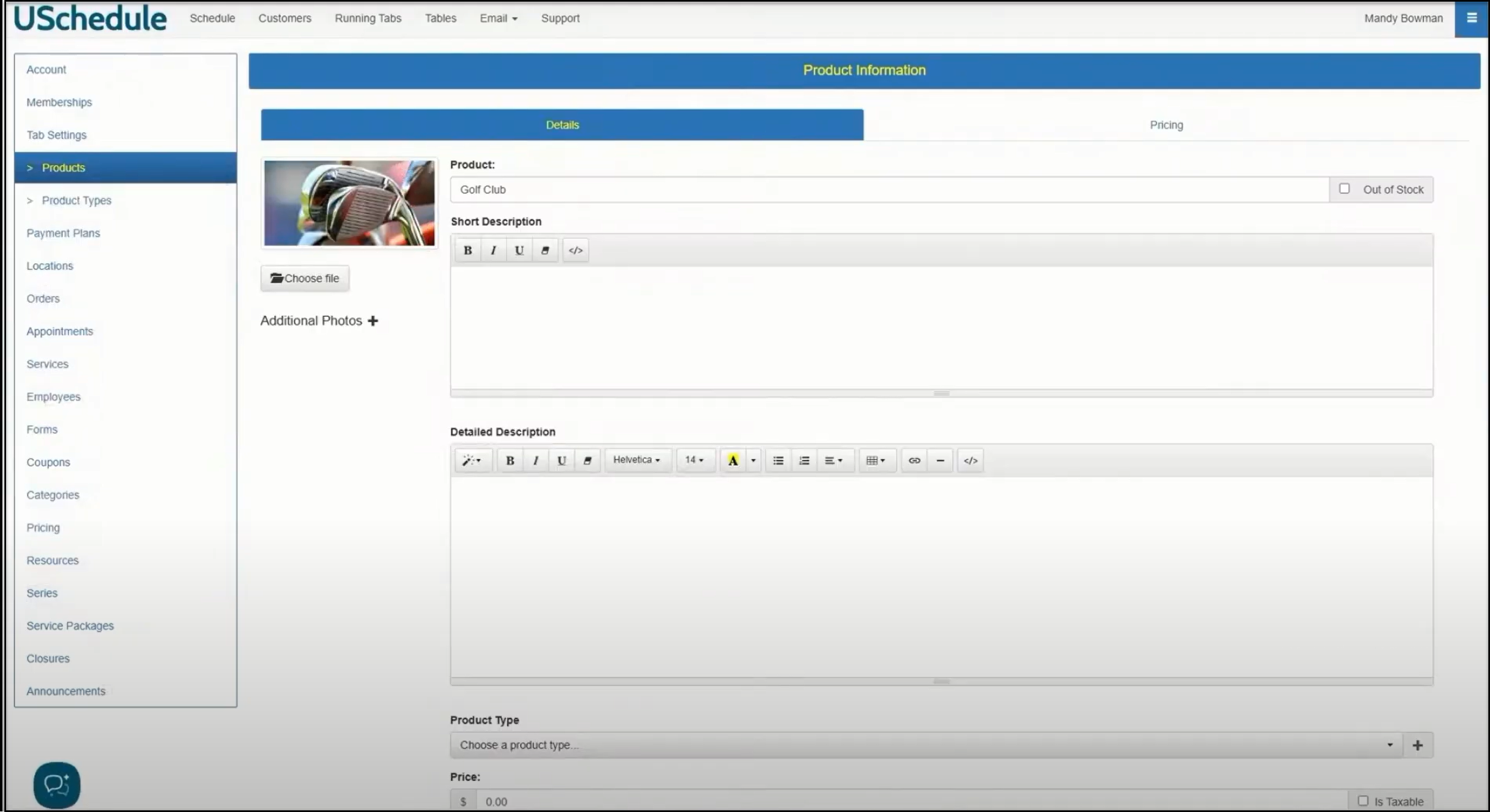
Task: Click ordered list icon in Detailed Description
Action: [804, 460]
